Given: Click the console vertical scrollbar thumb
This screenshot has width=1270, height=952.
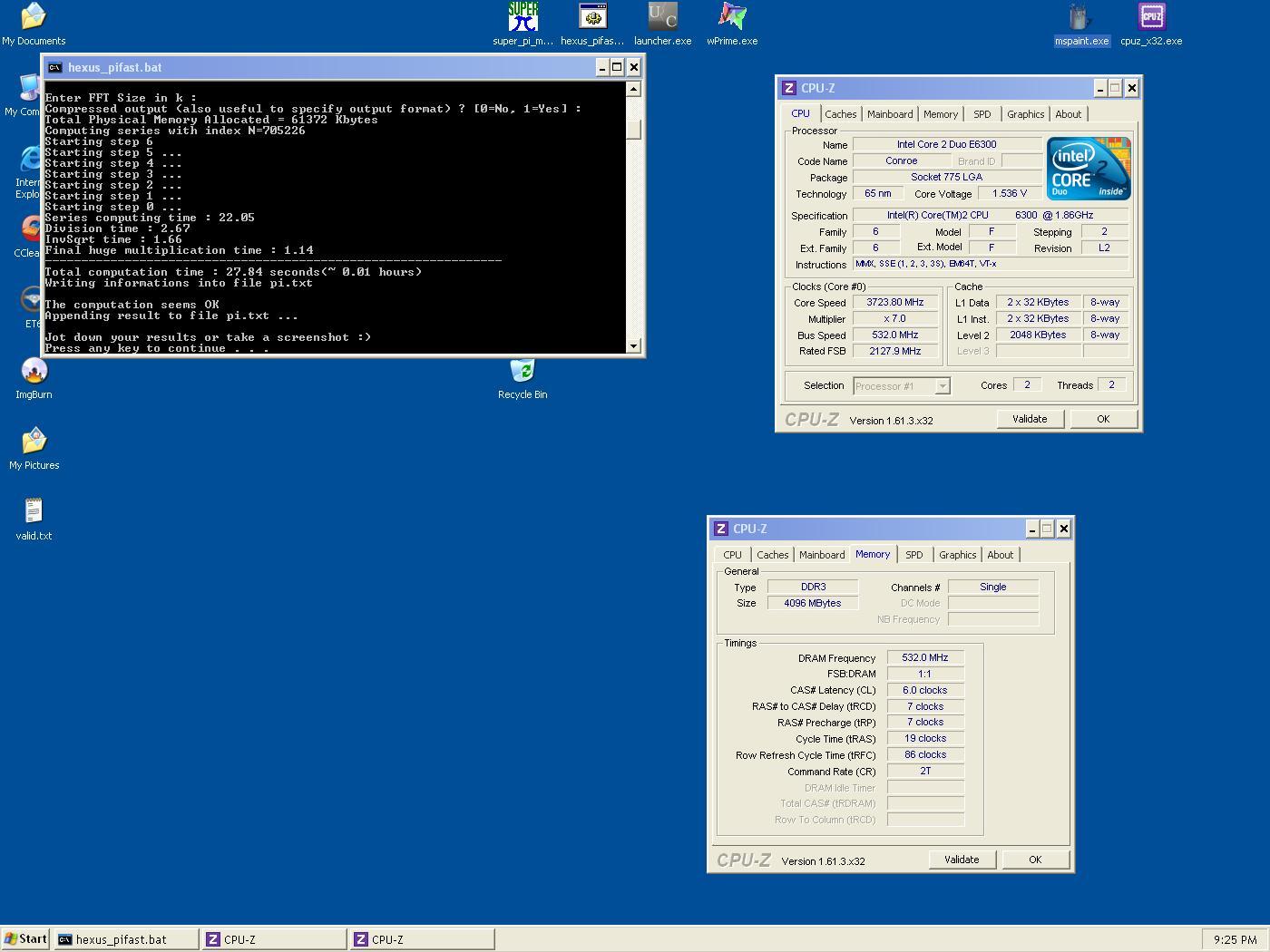Looking at the screenshot, I should (x=634, y=130).
